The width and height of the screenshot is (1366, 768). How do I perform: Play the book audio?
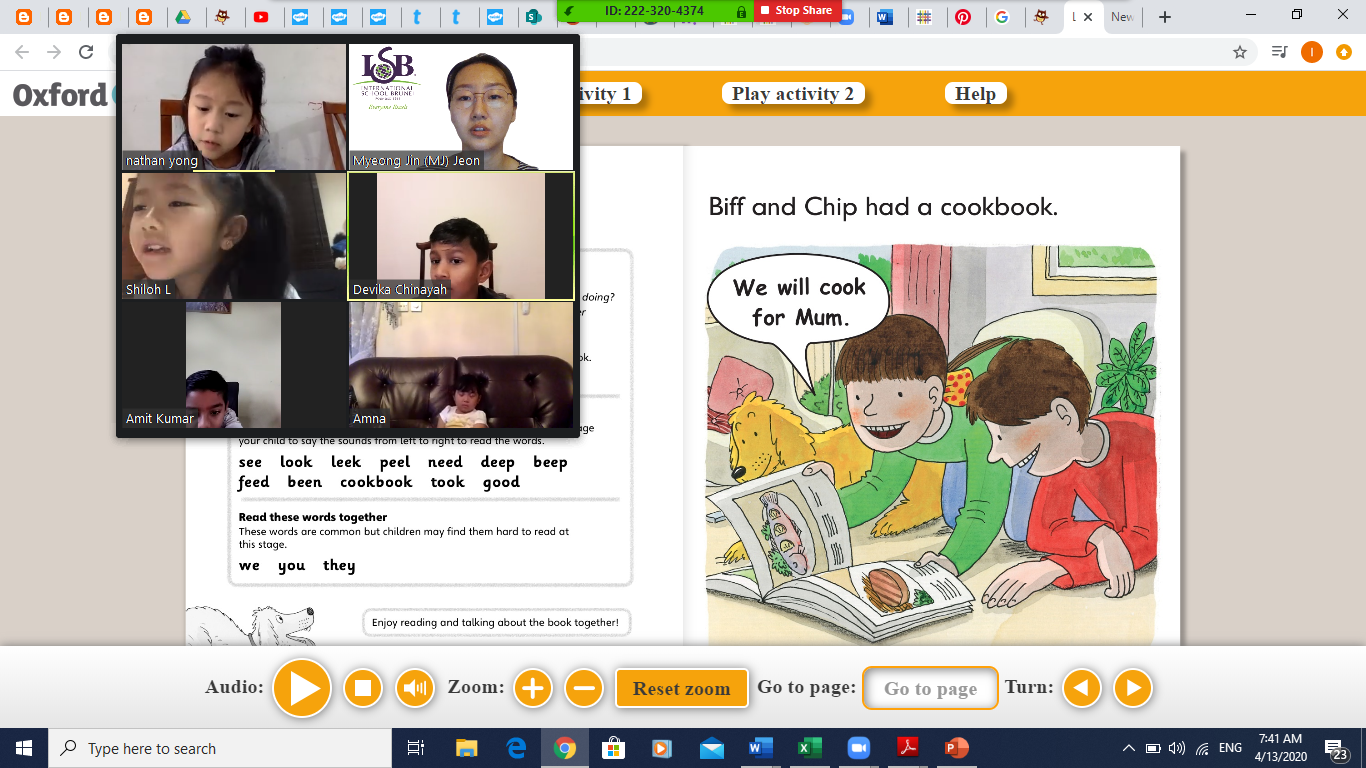302,688
